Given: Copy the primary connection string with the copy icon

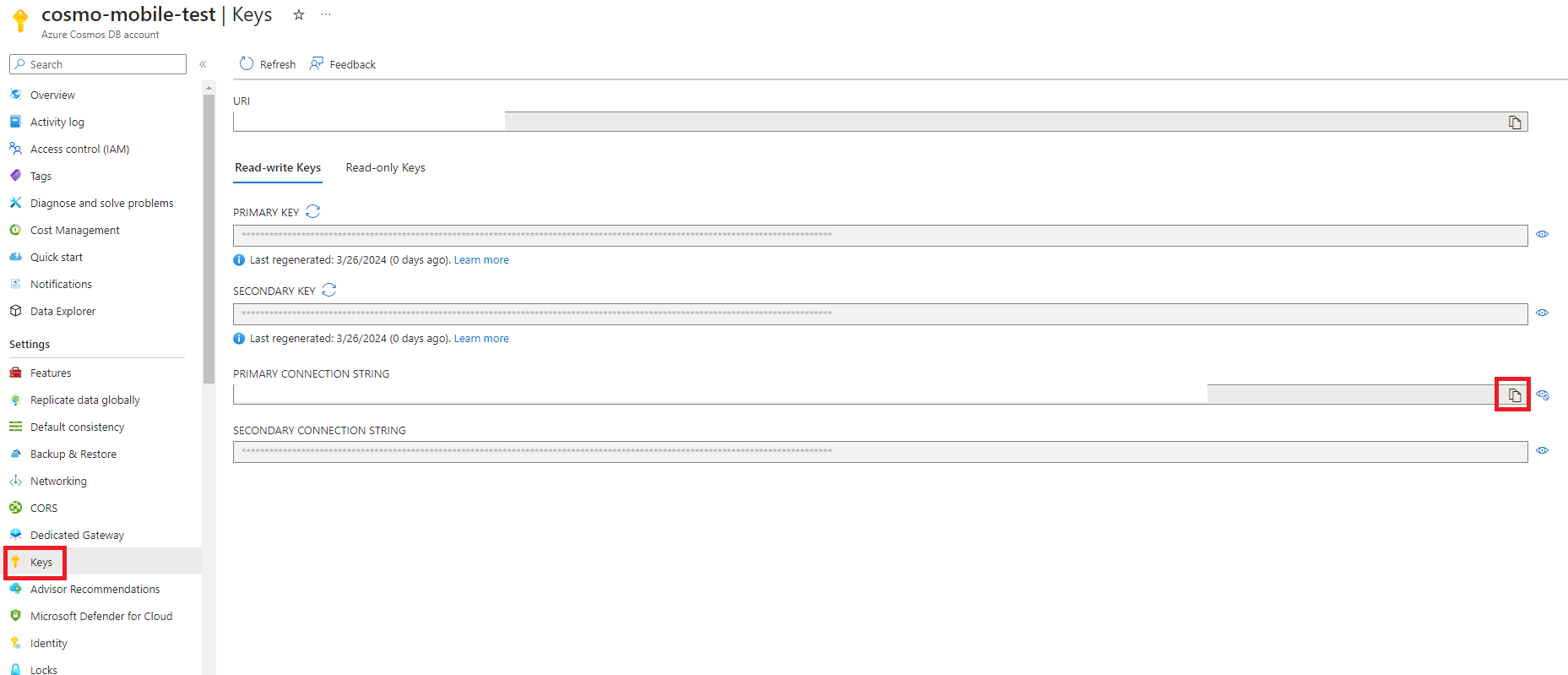Looking at the screenshot, I should pos(1512,394).
